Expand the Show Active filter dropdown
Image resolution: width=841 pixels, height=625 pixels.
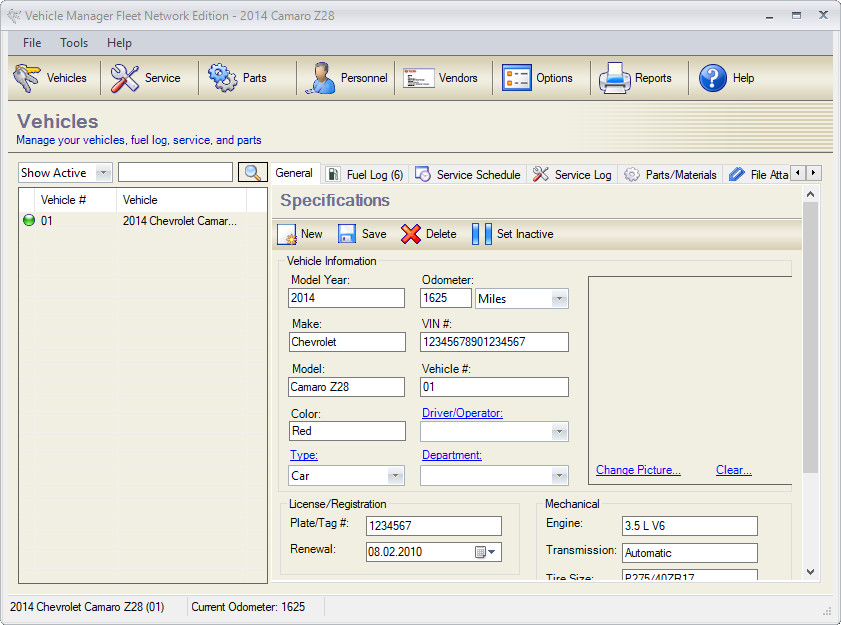click(x=103, y=173)
